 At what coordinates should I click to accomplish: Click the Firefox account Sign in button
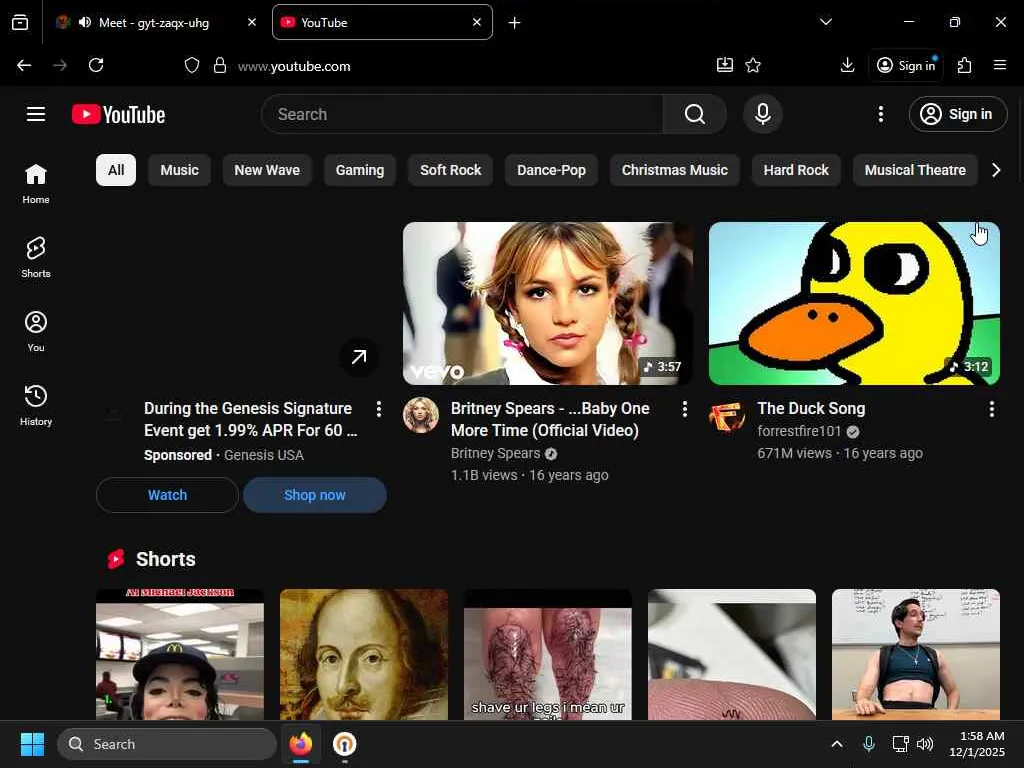[906, 65]
